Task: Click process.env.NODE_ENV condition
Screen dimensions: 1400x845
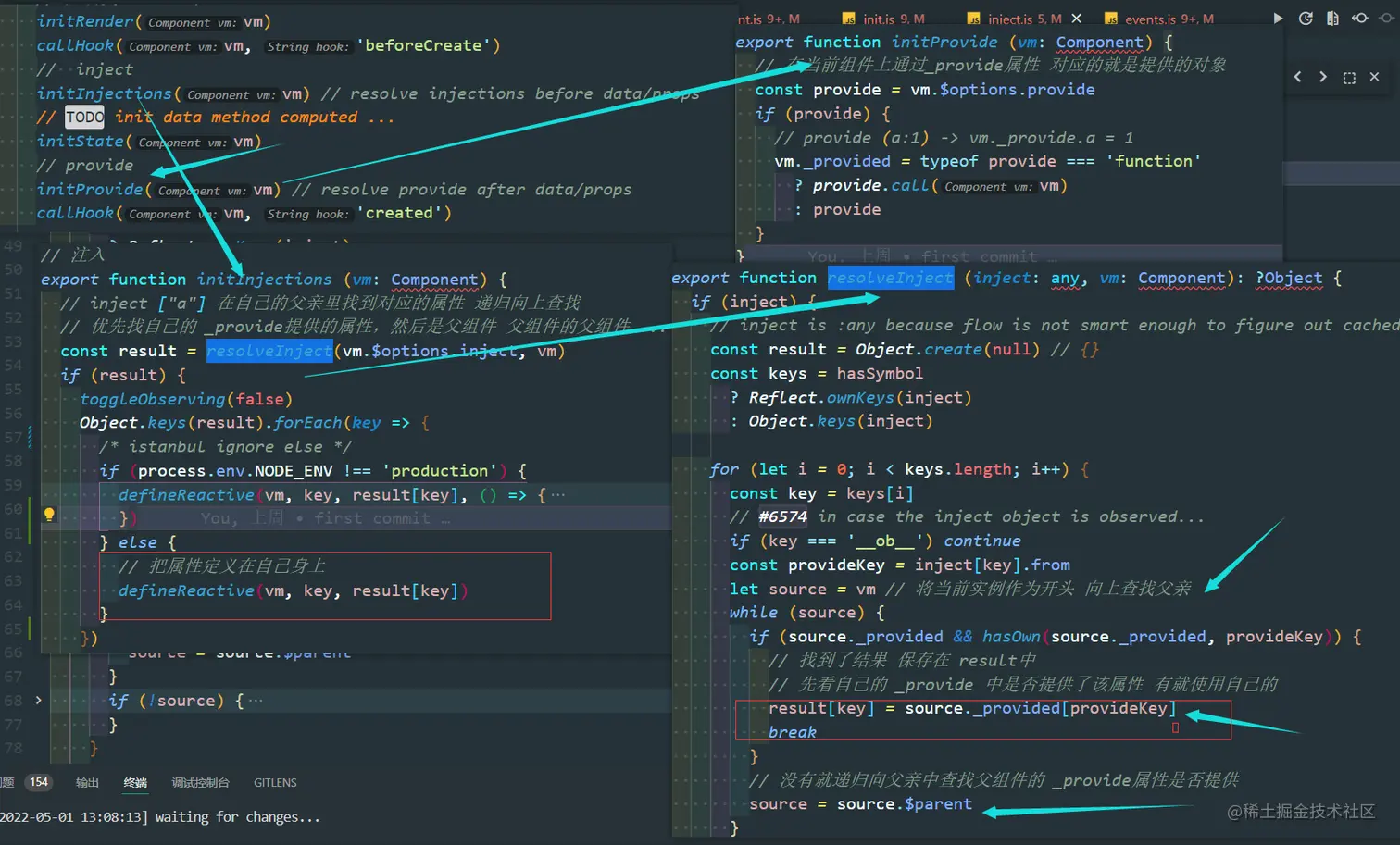Action: [x=235, y=470]
